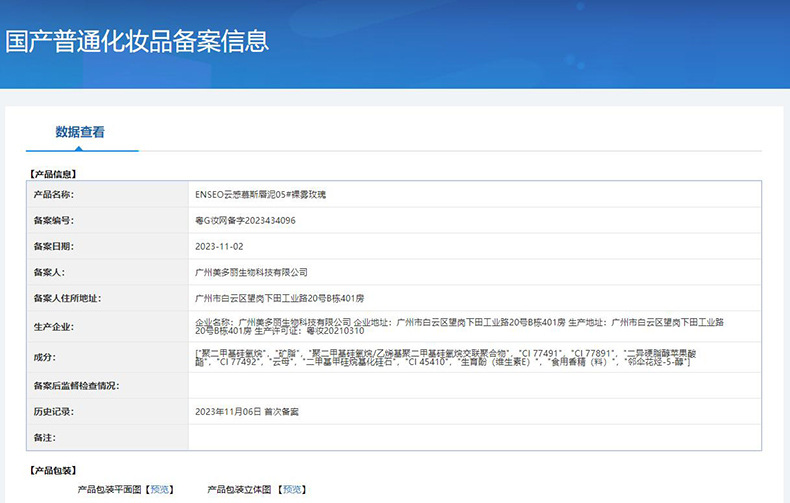Click the 【产品包装】 section heading
Image resolution: width=790 pixels, height=503 pixels.
click(53, 471)
